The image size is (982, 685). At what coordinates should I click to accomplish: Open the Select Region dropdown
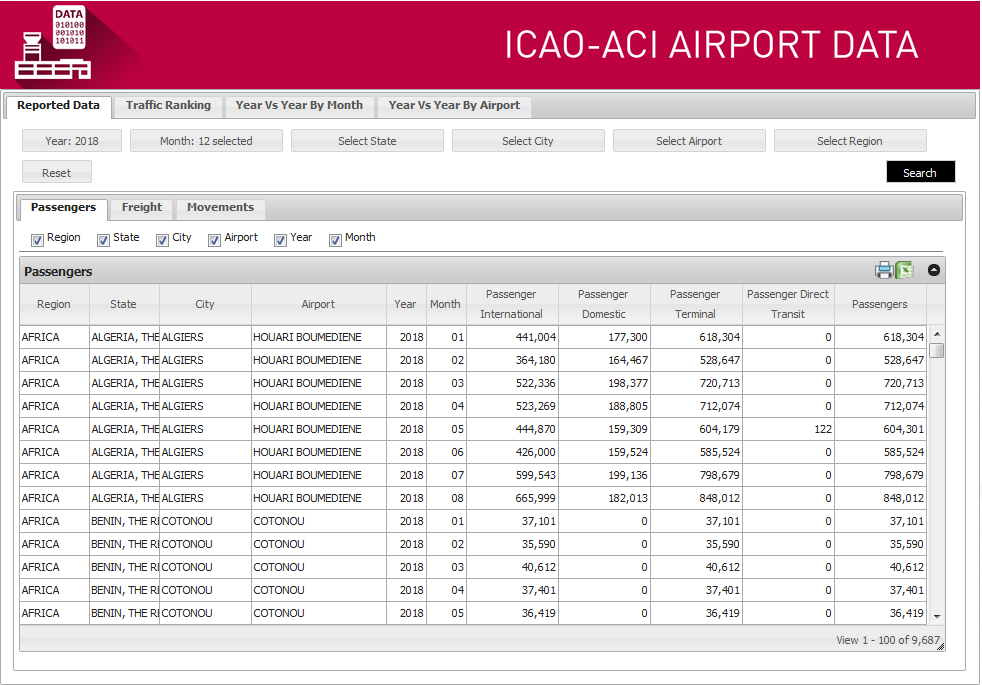point(850,141)
